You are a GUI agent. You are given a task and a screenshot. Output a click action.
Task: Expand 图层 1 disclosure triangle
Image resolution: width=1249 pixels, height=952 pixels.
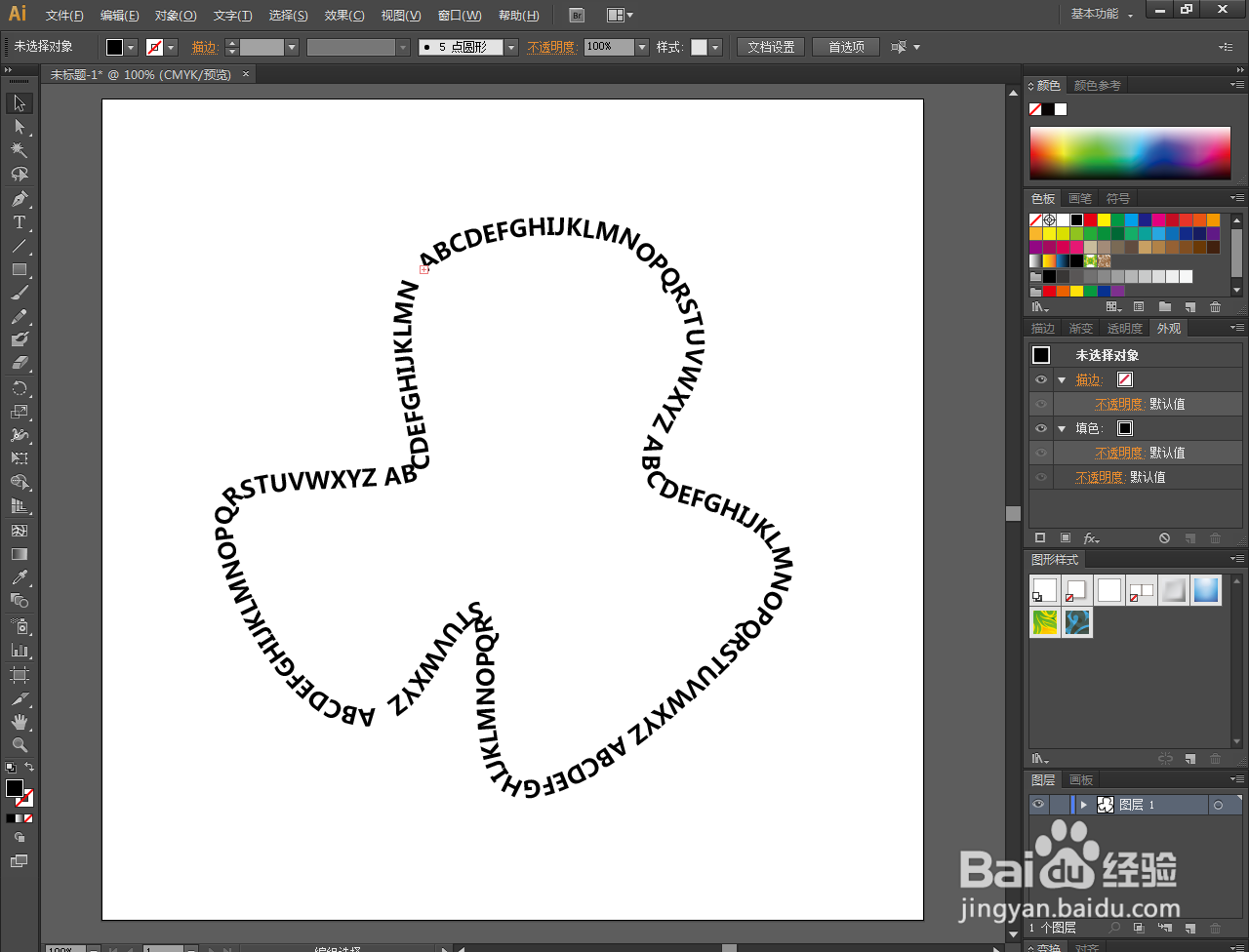click(x=1083, y=806)
